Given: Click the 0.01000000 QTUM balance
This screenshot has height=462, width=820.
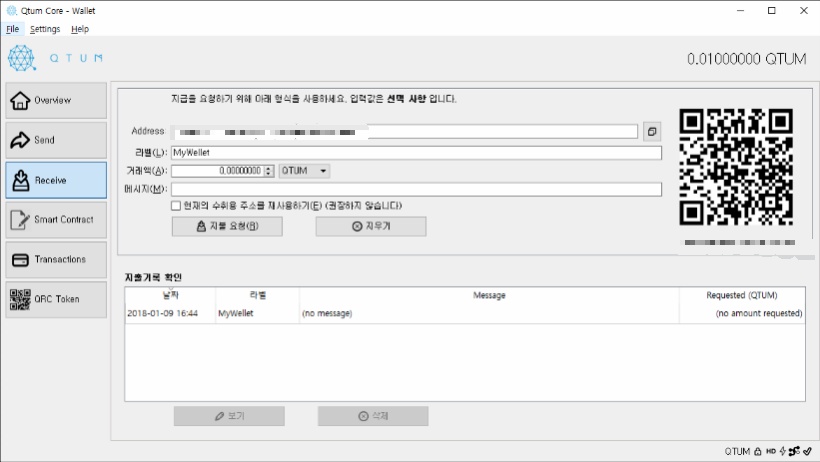Looking at the screenshot, I should click(x=747, y=59).
